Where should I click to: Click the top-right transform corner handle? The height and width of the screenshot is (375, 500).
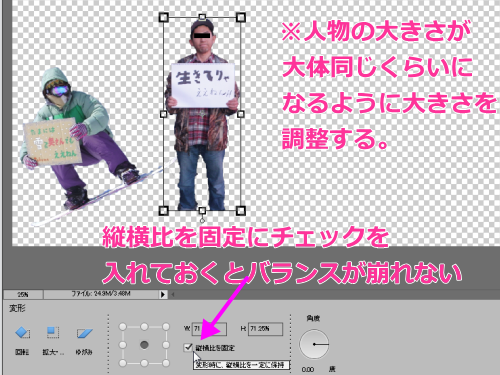coord(241,17)
